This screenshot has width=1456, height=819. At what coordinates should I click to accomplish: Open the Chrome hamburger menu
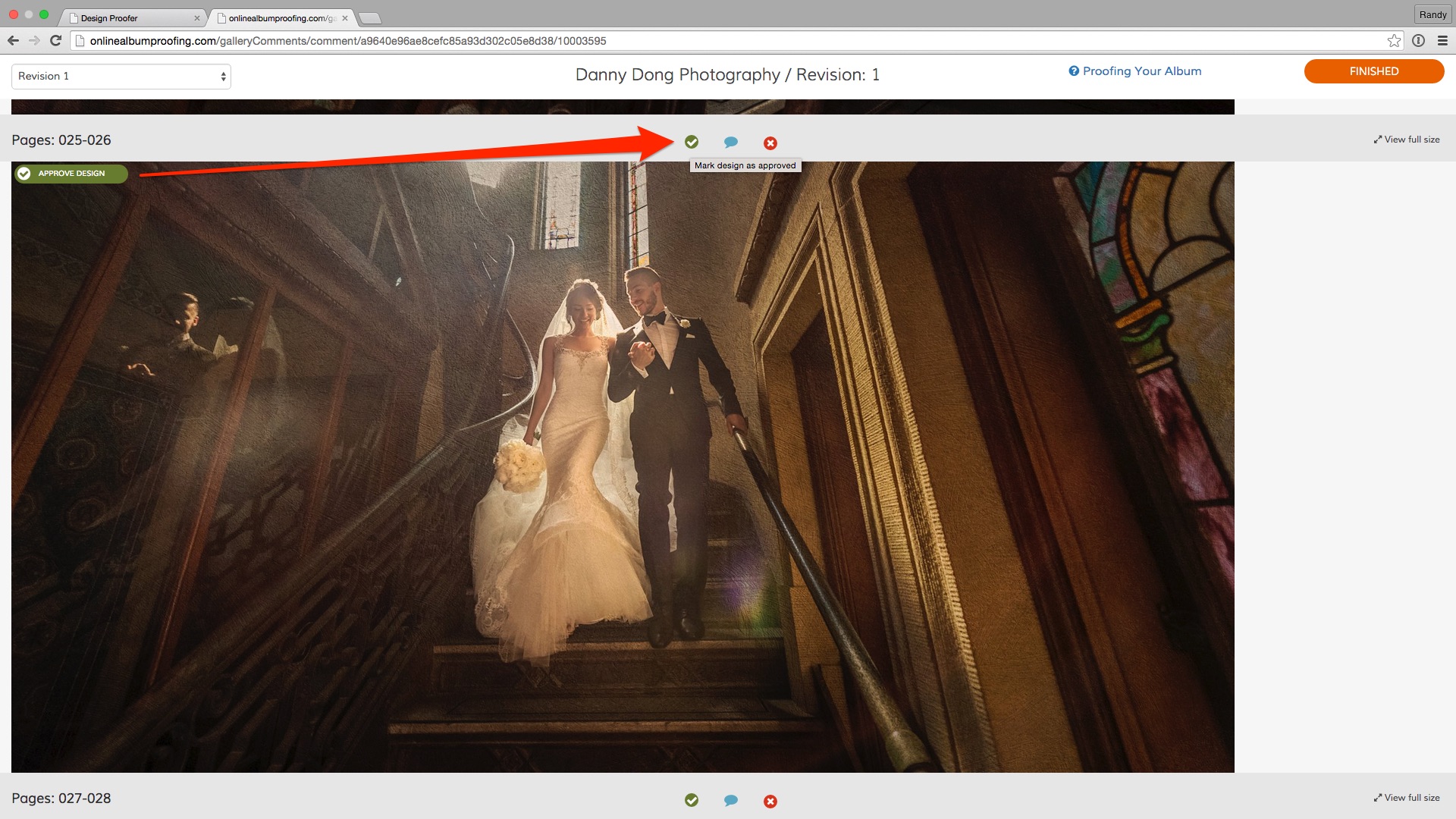(1442, 41)
